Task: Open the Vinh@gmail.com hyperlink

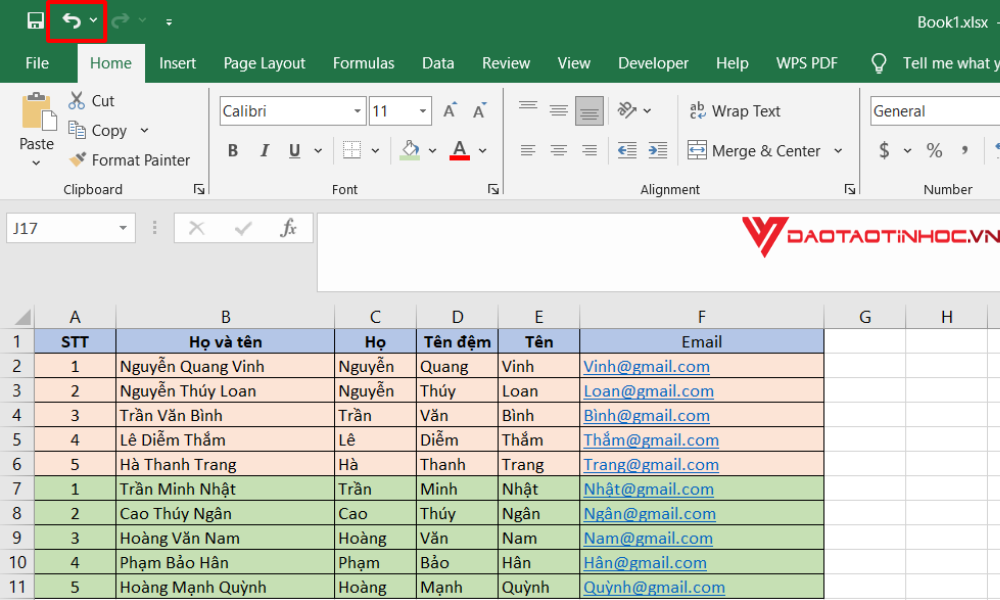Action: tap(646, 366)
